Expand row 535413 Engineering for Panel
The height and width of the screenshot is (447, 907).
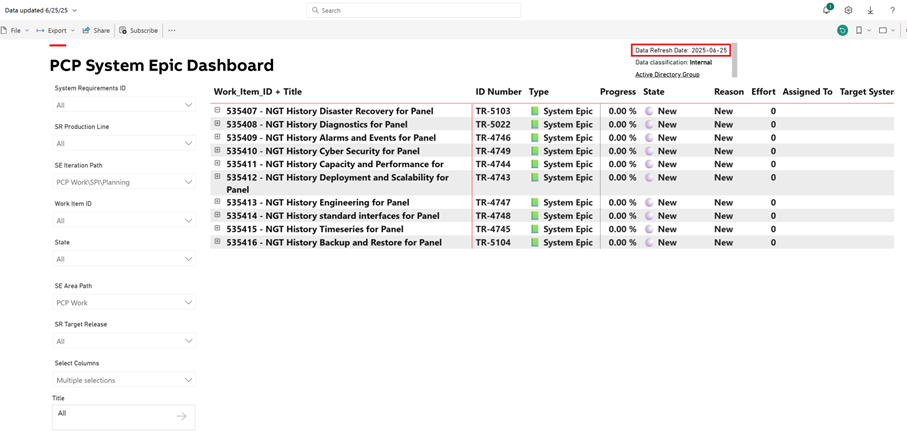pos(217,201)
